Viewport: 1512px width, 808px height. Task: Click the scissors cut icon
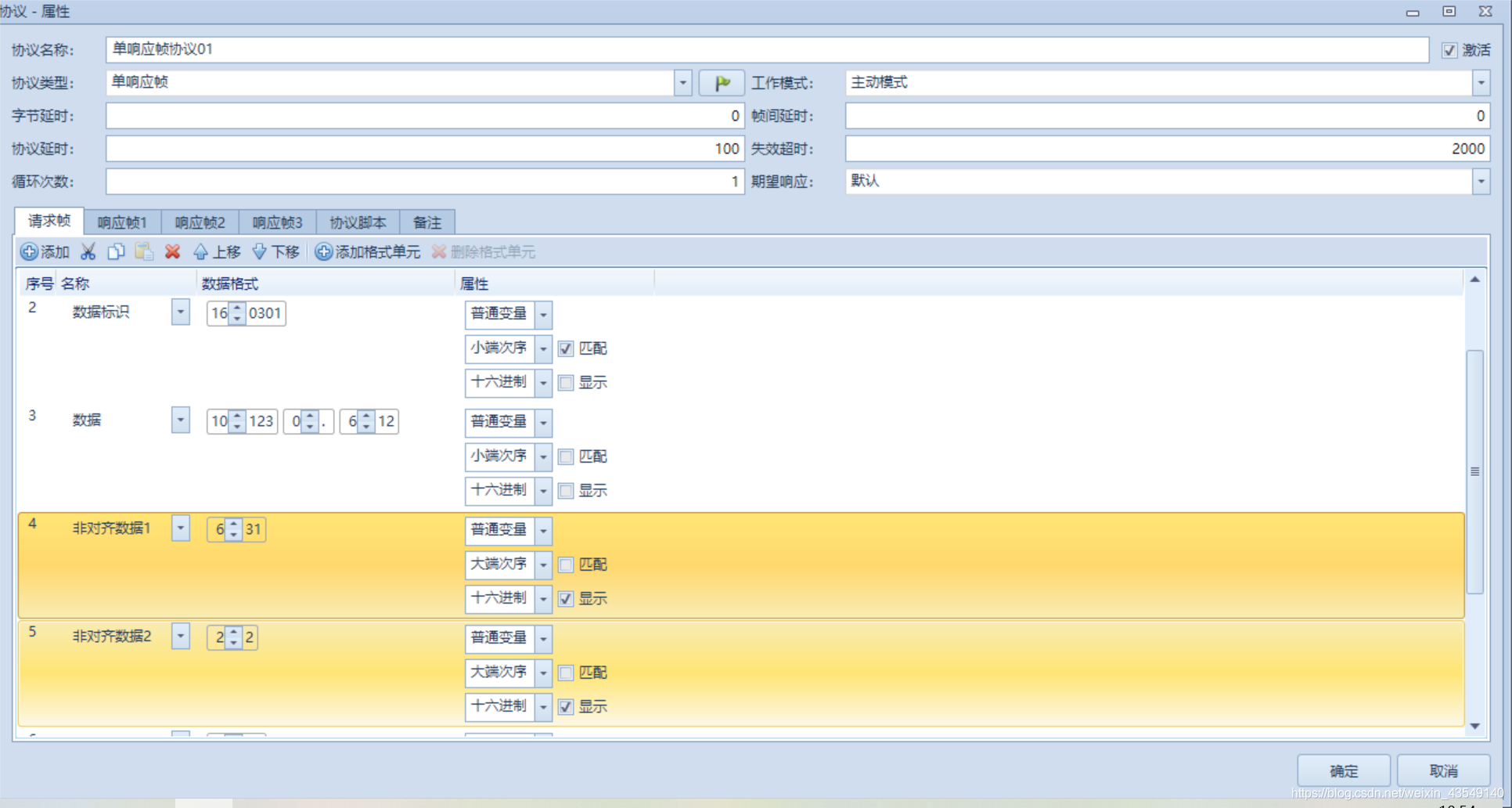click(88, 252)
